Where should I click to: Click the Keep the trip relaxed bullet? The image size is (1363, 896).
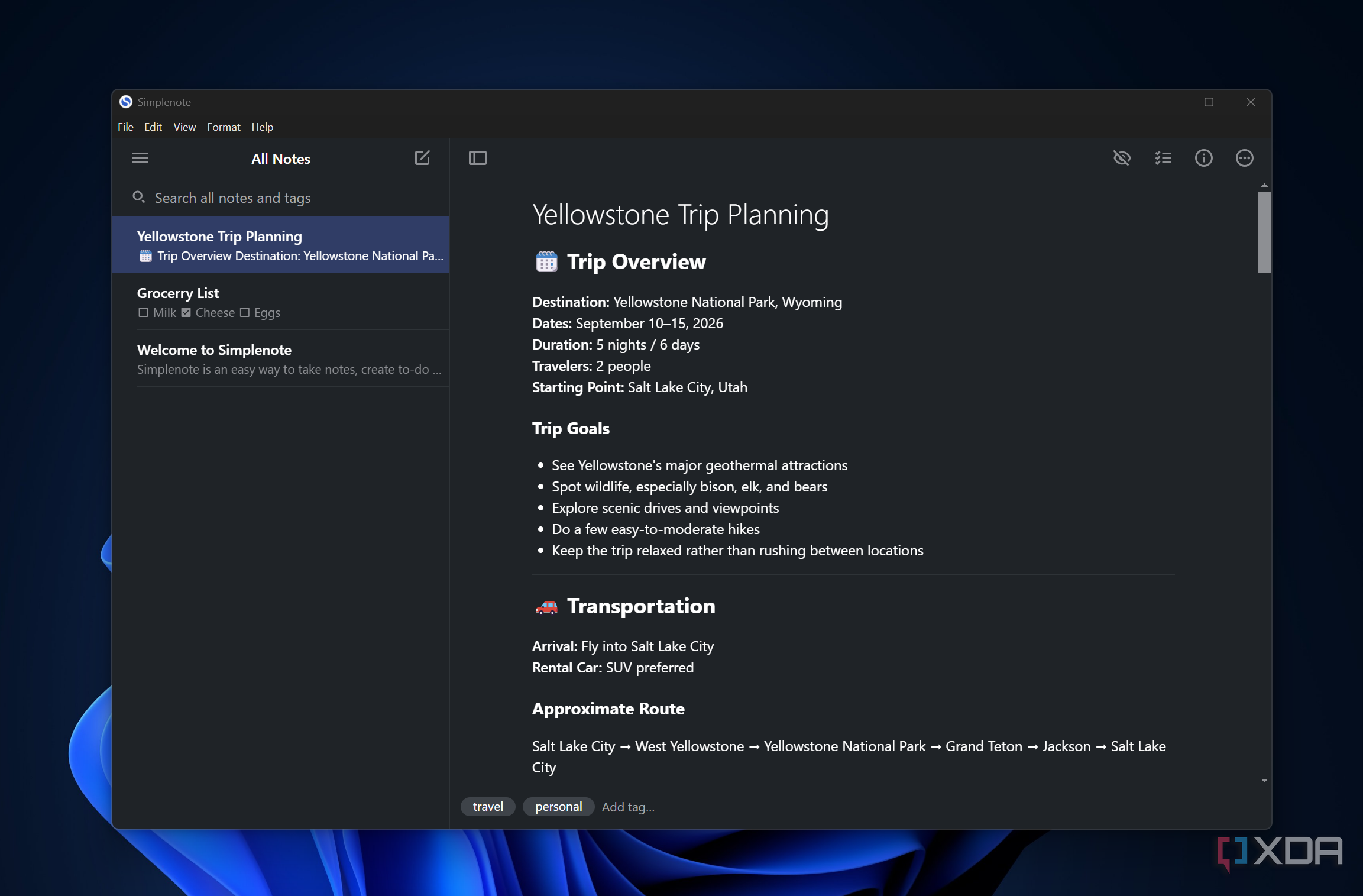coord(737,551)
